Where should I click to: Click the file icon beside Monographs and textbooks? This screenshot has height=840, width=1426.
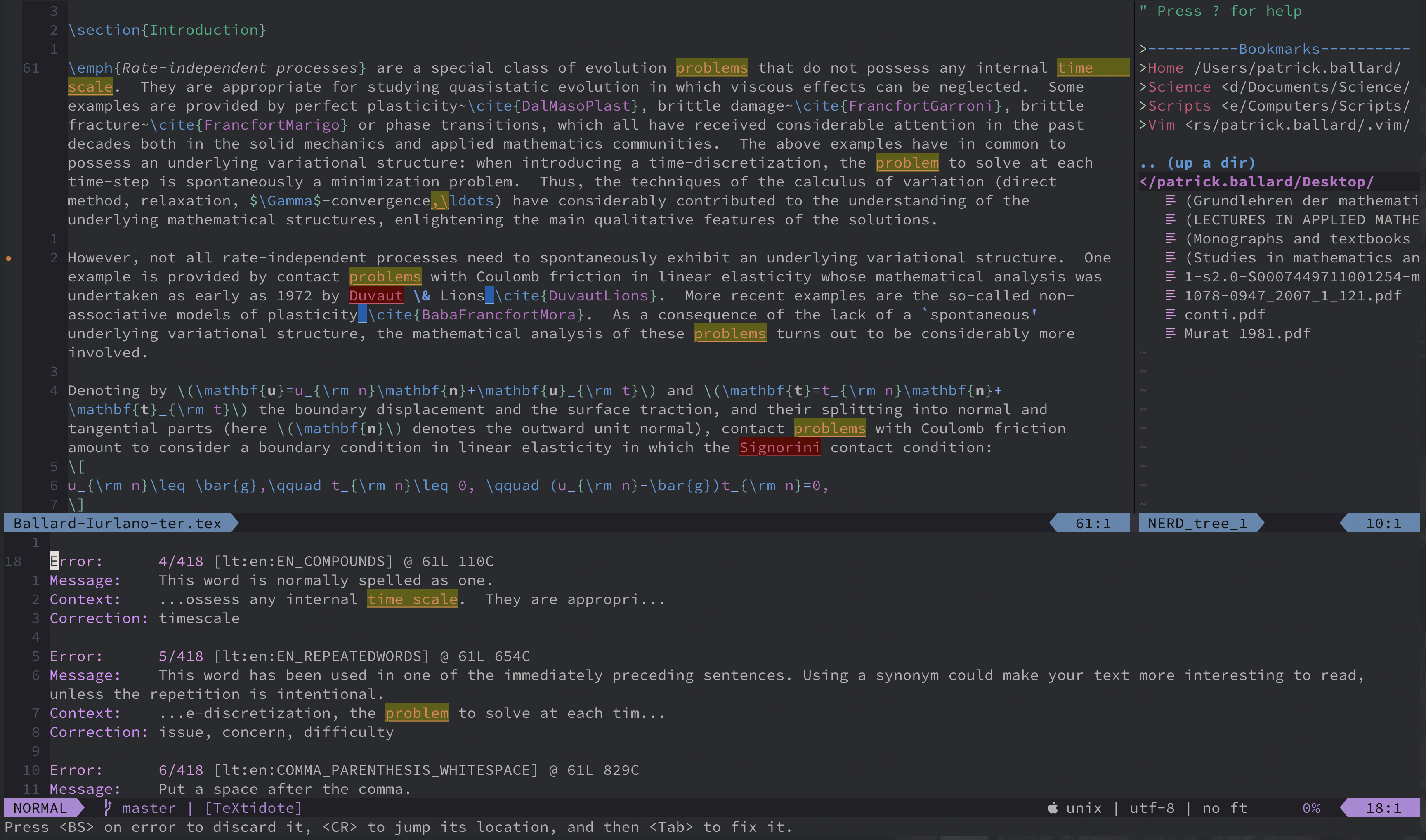(x=1170, y=238)
